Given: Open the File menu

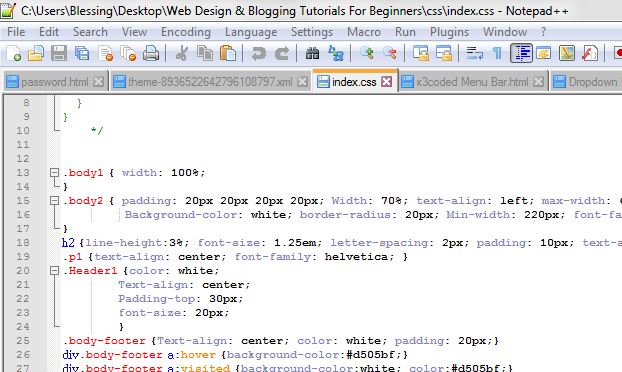Looking at the screenshot, I should pos(16,32).
